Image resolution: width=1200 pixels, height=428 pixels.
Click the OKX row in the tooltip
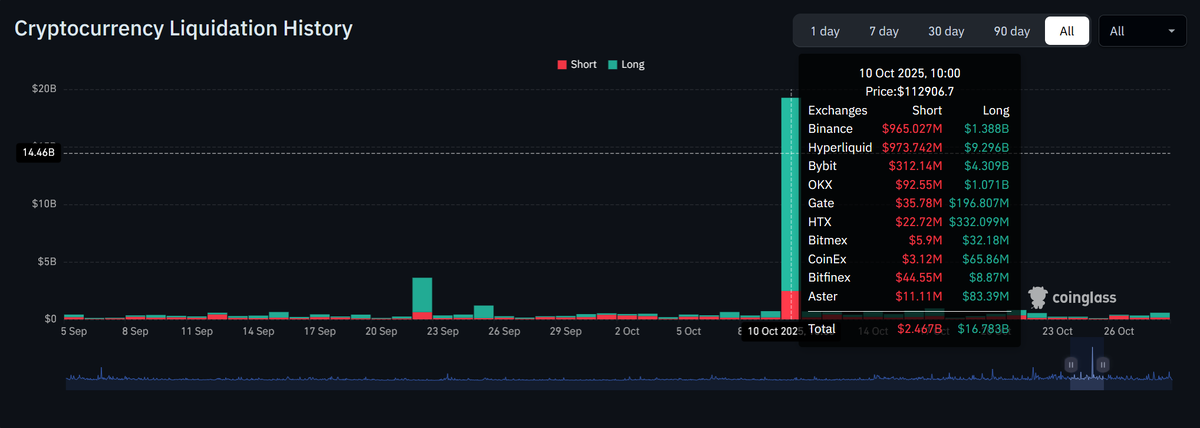click(x=909, y=185)
